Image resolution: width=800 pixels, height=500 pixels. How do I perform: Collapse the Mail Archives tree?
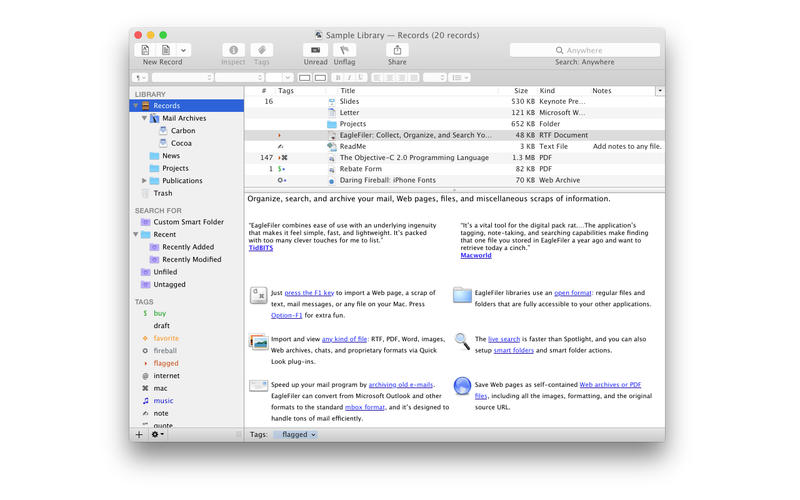coord(144,118)
